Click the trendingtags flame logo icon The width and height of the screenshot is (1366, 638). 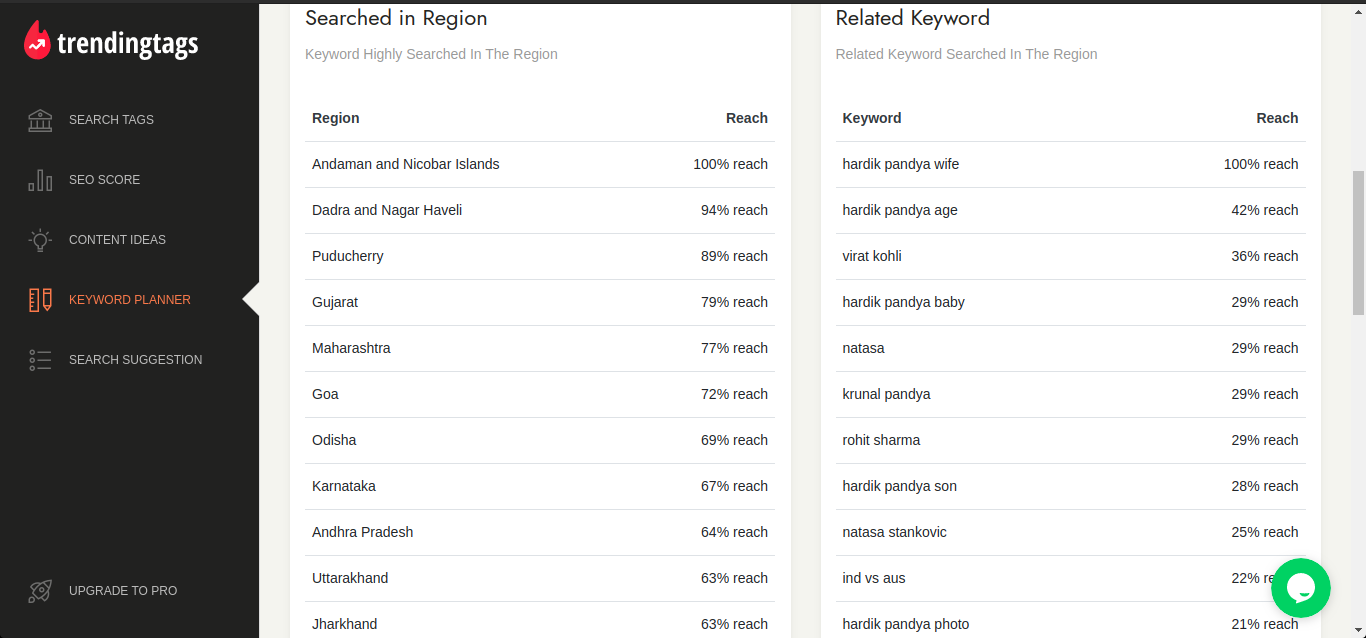click(x=37, y=40)
